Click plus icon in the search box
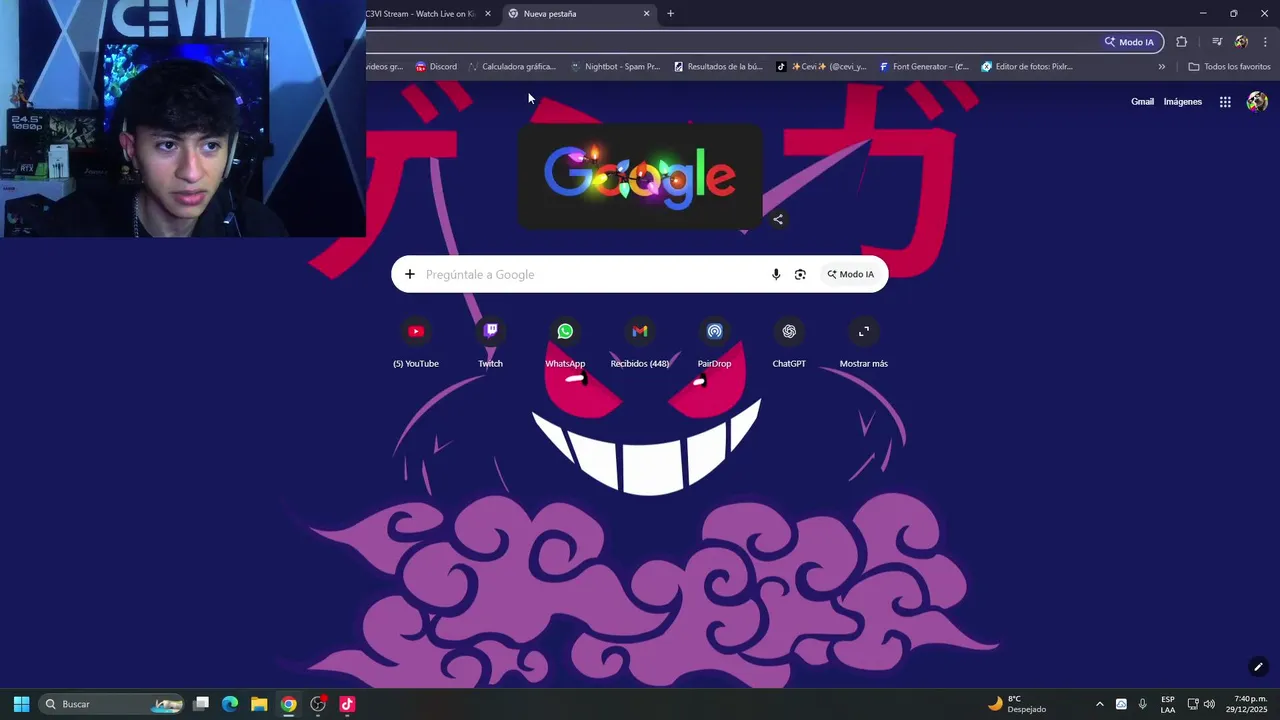The height and width of the screenshot is (720, 1280). coord(409,274)
